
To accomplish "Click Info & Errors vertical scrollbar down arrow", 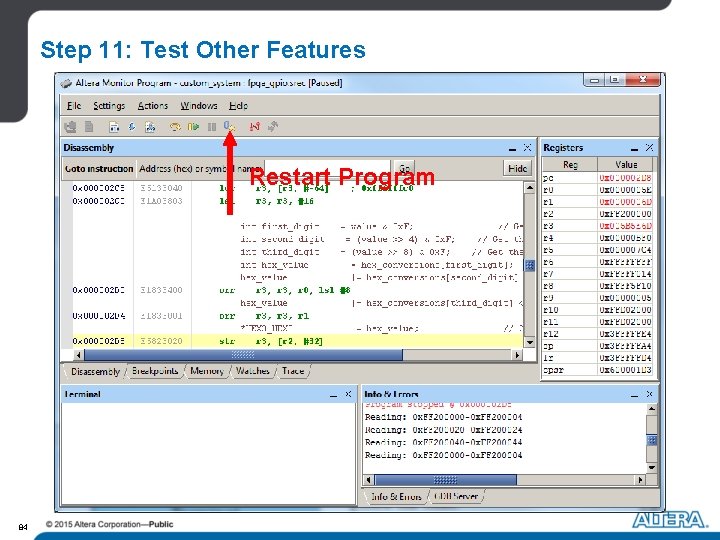I will (652, 467).
